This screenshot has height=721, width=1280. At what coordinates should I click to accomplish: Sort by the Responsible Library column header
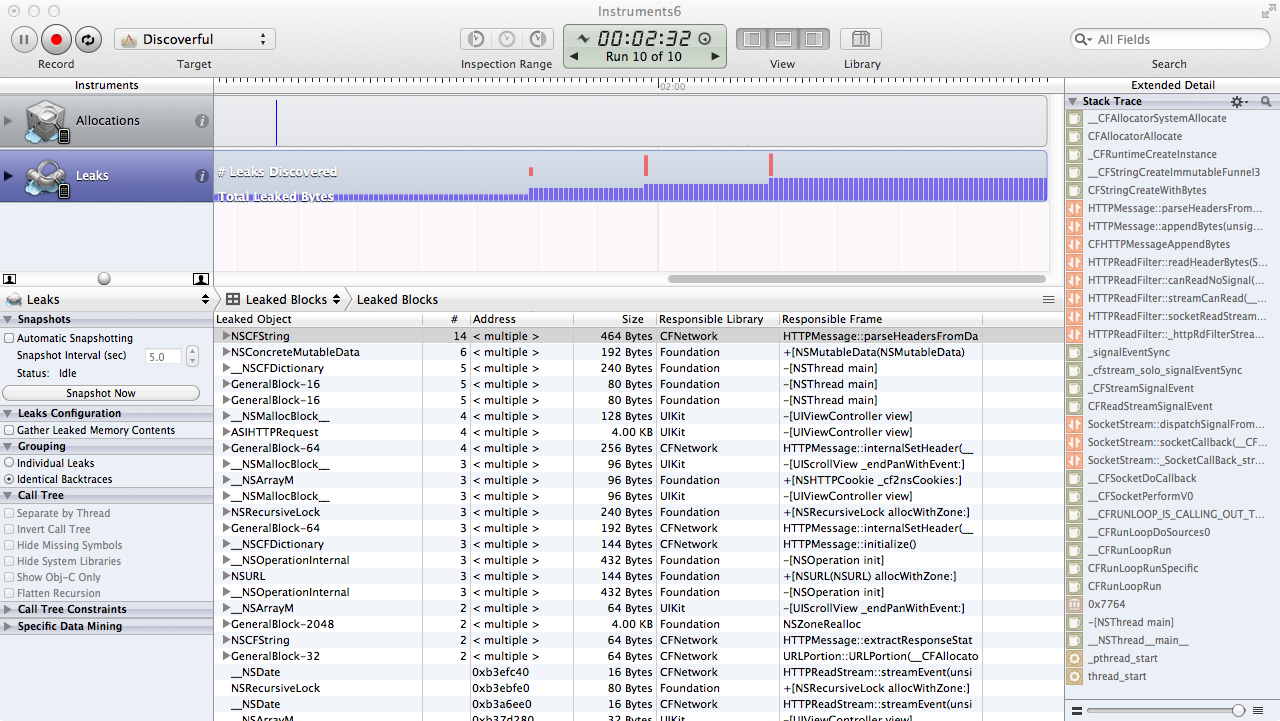coord(717,319)
